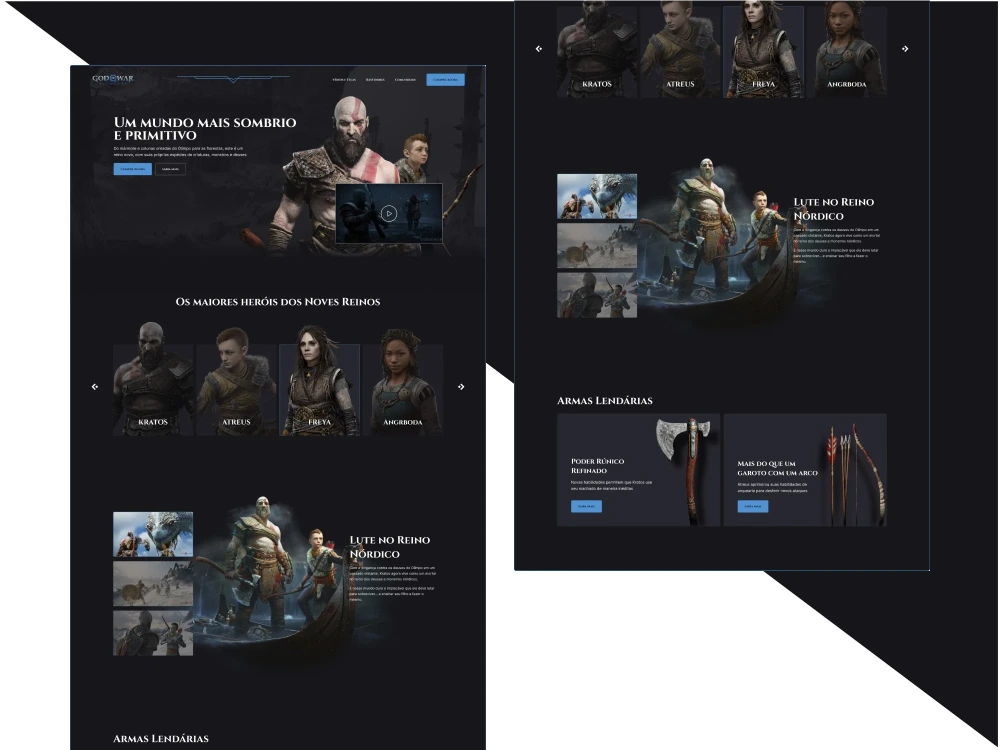The image size is (1000, 750).
Task: Click heading 'Um mundo mais sombrio e primitivo'
Action: pyautogui.click(x=205, y=128)
